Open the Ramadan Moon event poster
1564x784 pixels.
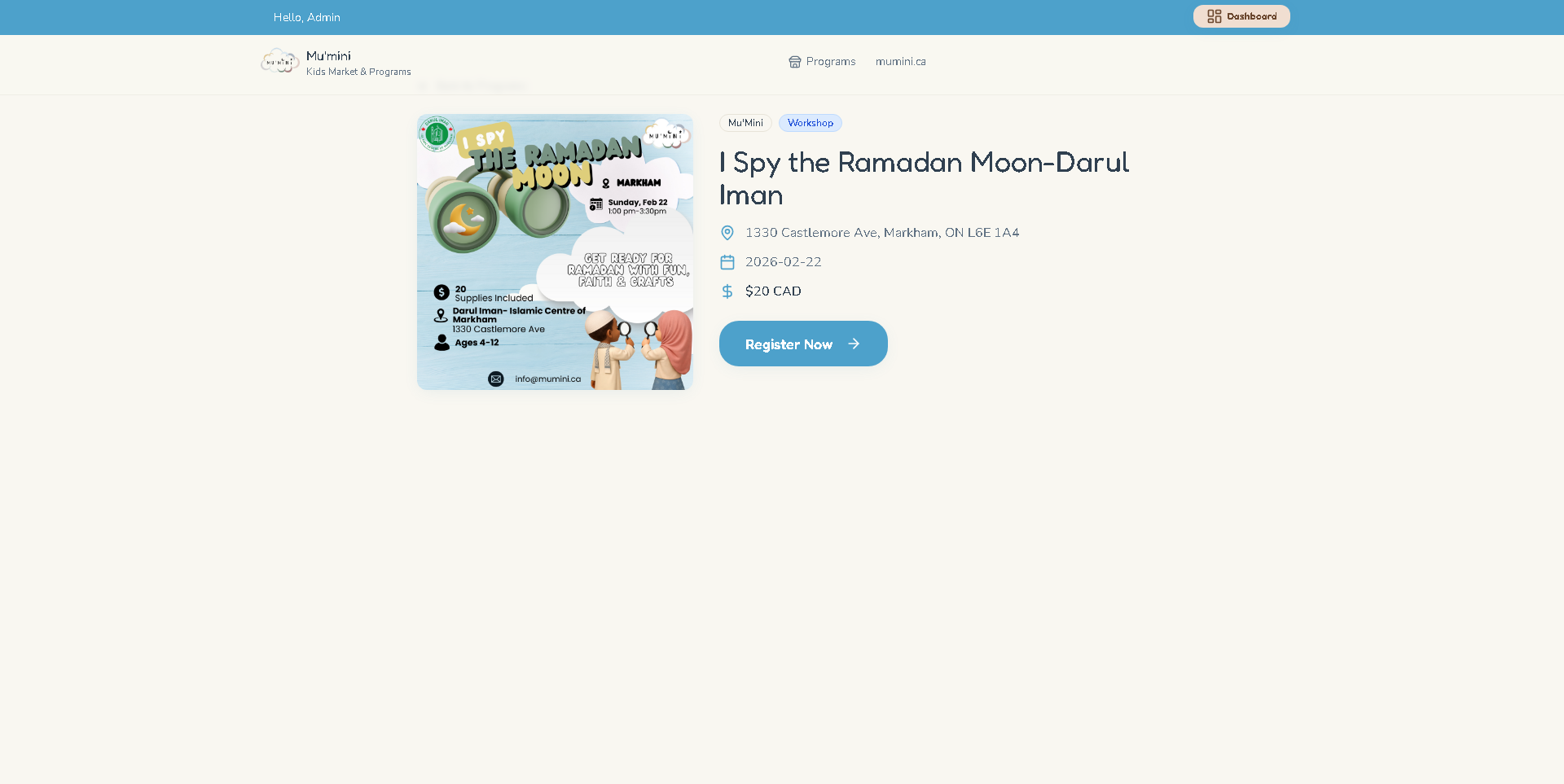click(555, 252)
